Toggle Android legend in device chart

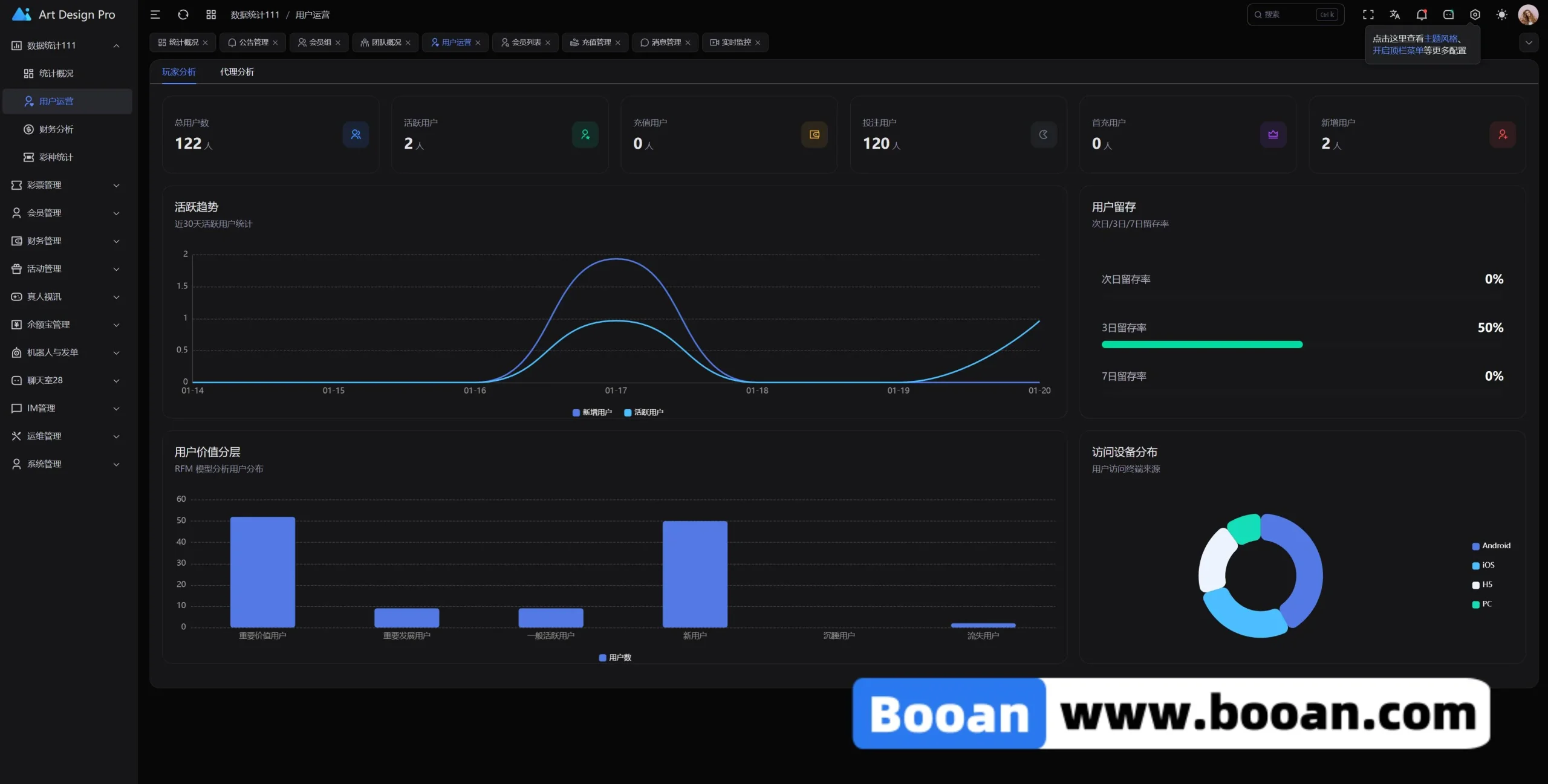(x=1491, y=546)
